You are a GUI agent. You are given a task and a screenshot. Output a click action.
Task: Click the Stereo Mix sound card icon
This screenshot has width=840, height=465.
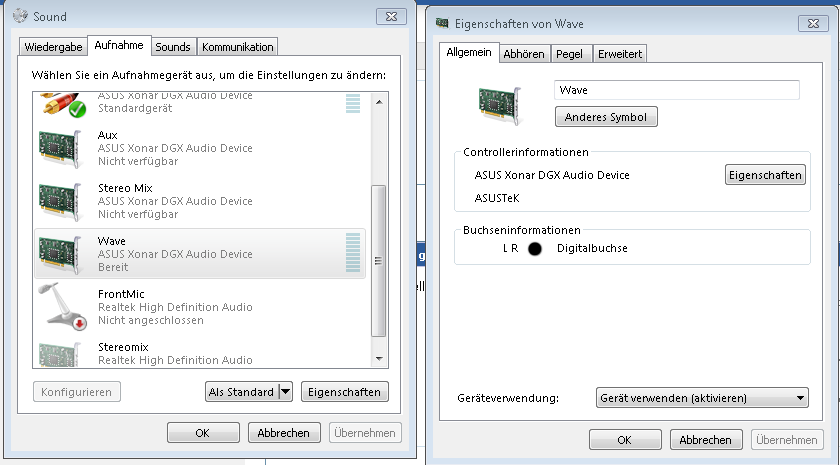click(x=60, y=201)
